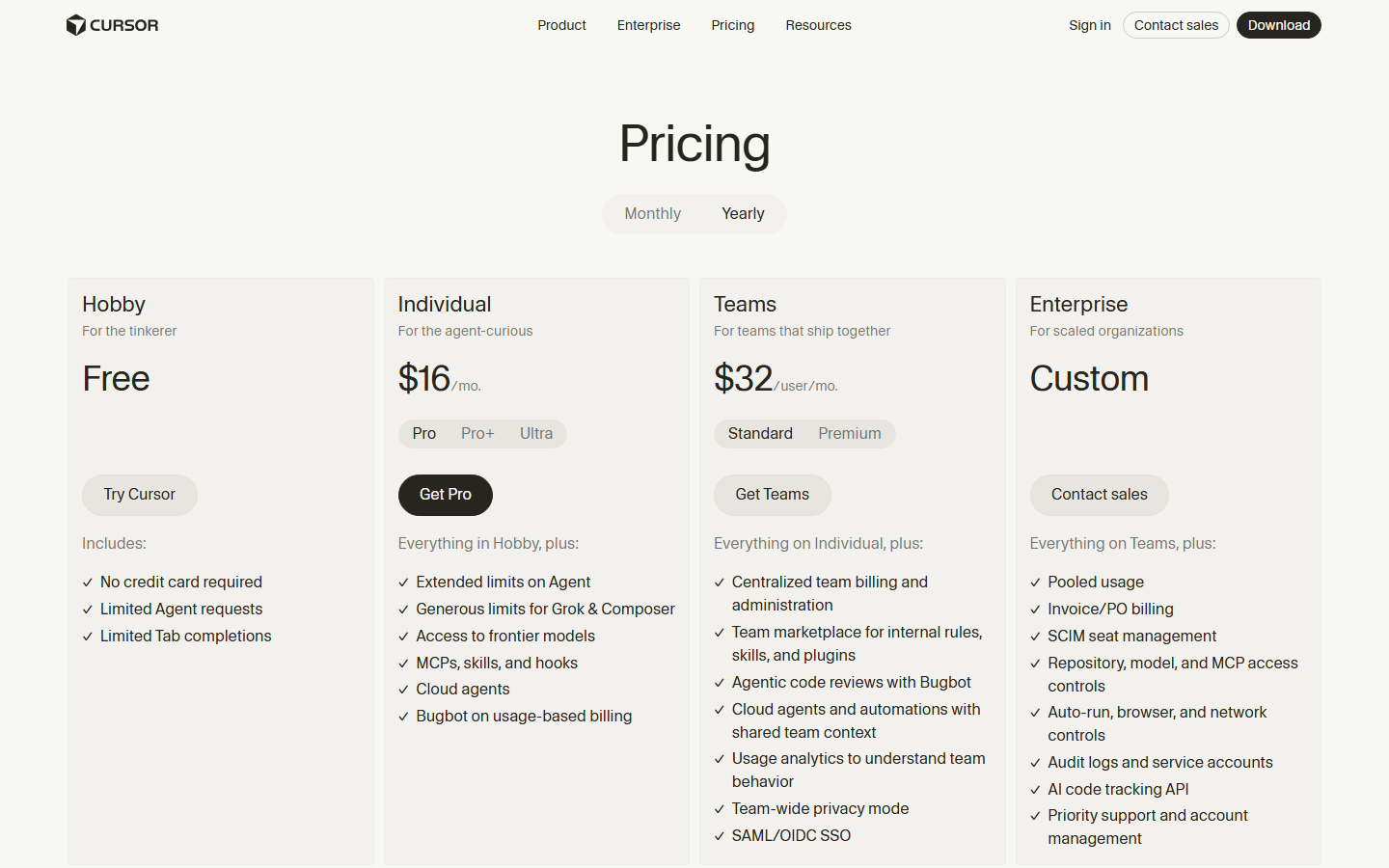Image resolution: width=1389 pixels, height=868 pixels.
Task: Select the Standard Teams tier
Action: pos(760,434)
